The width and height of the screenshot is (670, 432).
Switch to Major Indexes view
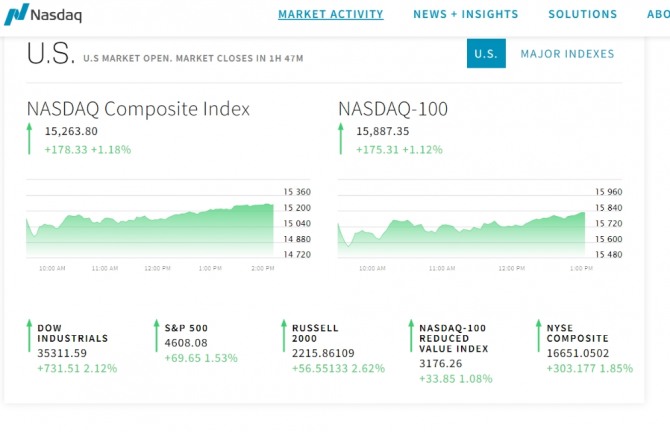[x=567, y=54]
